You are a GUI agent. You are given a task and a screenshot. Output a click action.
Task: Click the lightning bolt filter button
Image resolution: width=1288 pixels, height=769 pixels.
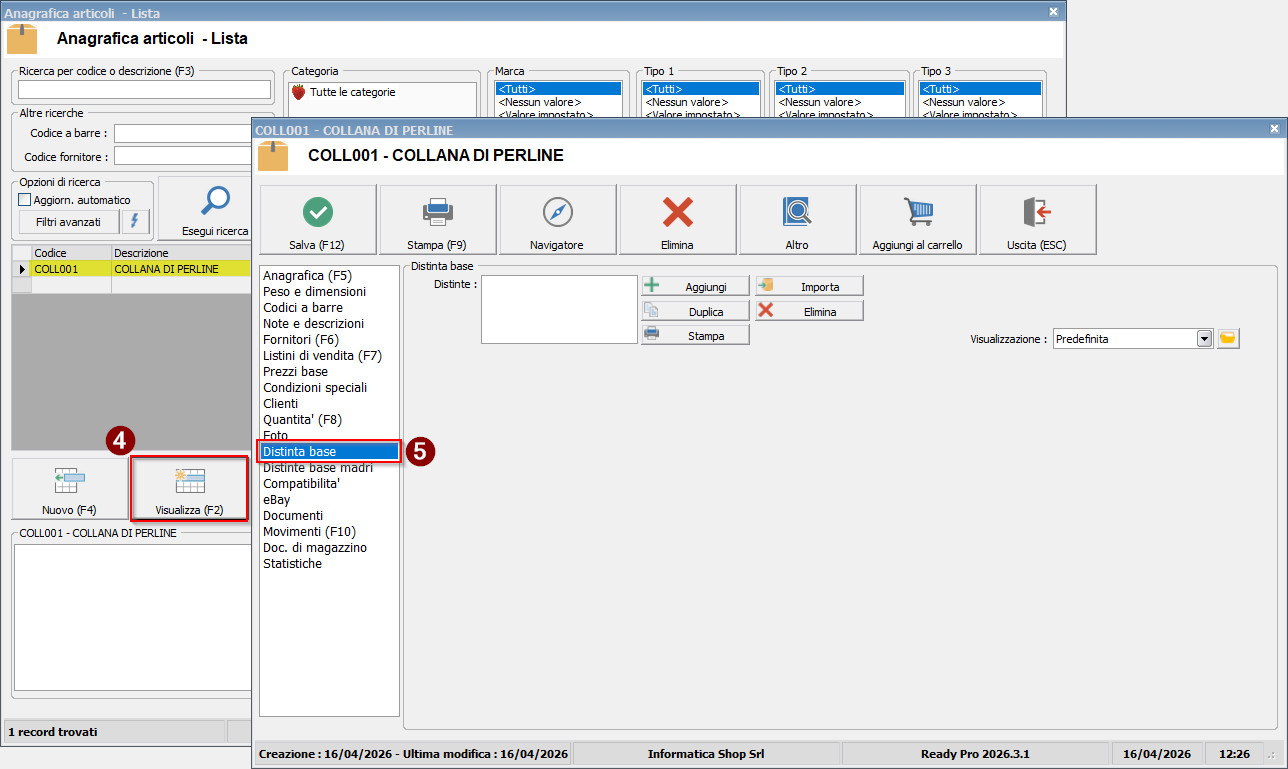coord(135,222)
